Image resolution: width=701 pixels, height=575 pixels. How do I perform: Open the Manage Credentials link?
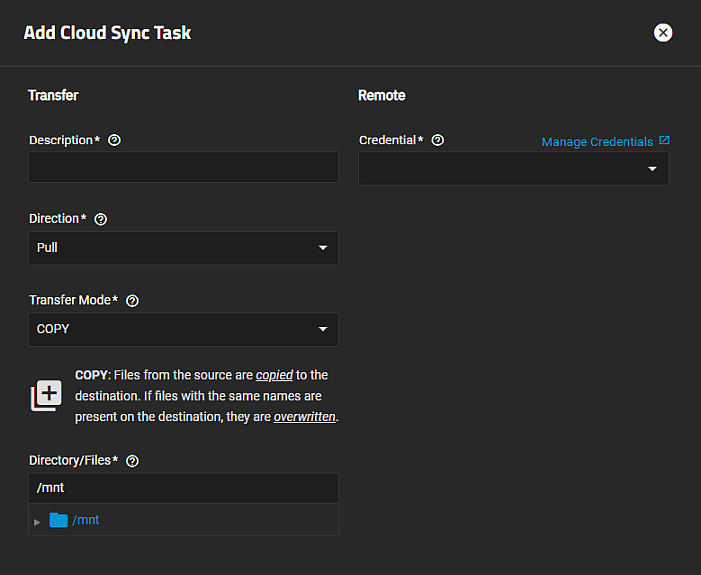(x=597, y=142)
